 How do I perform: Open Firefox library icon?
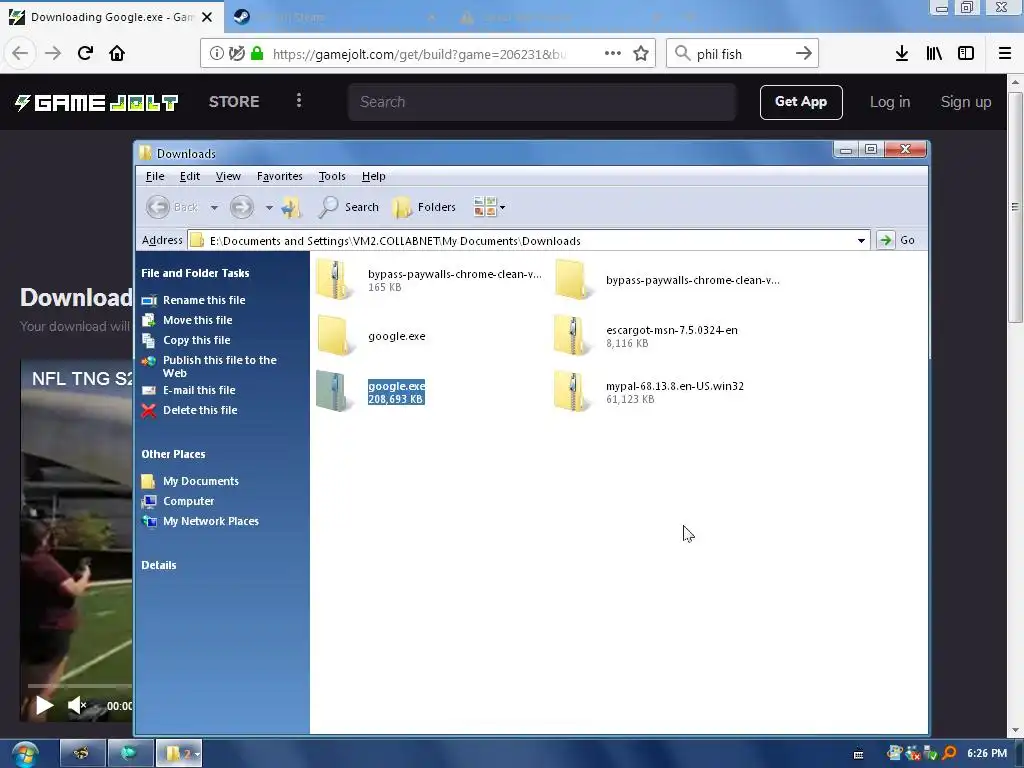(x=934, y=54)
